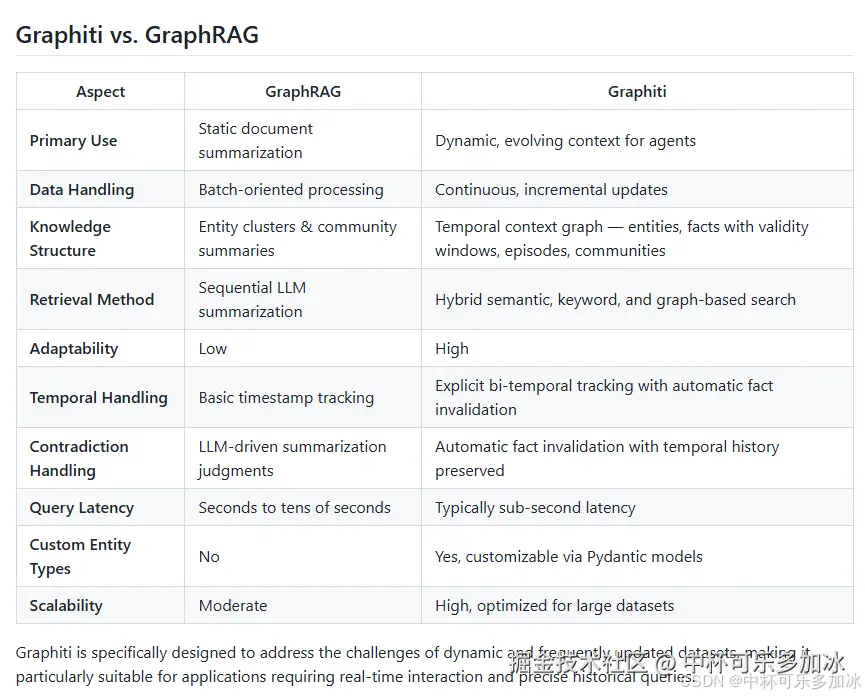The height and width of the screenshot is (696, 865).
Task: Click the Primary Use row label
Action: [x=73, y=141]
